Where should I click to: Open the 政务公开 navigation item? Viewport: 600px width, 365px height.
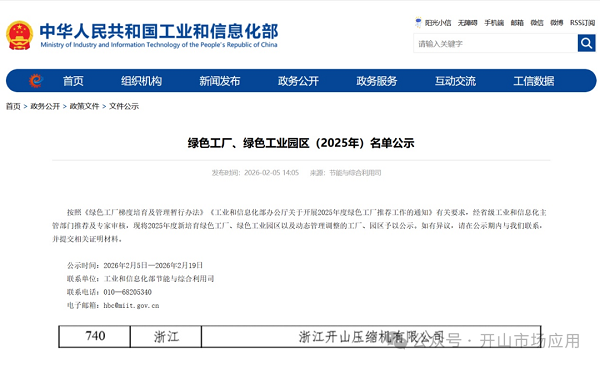tap(298, 81)
